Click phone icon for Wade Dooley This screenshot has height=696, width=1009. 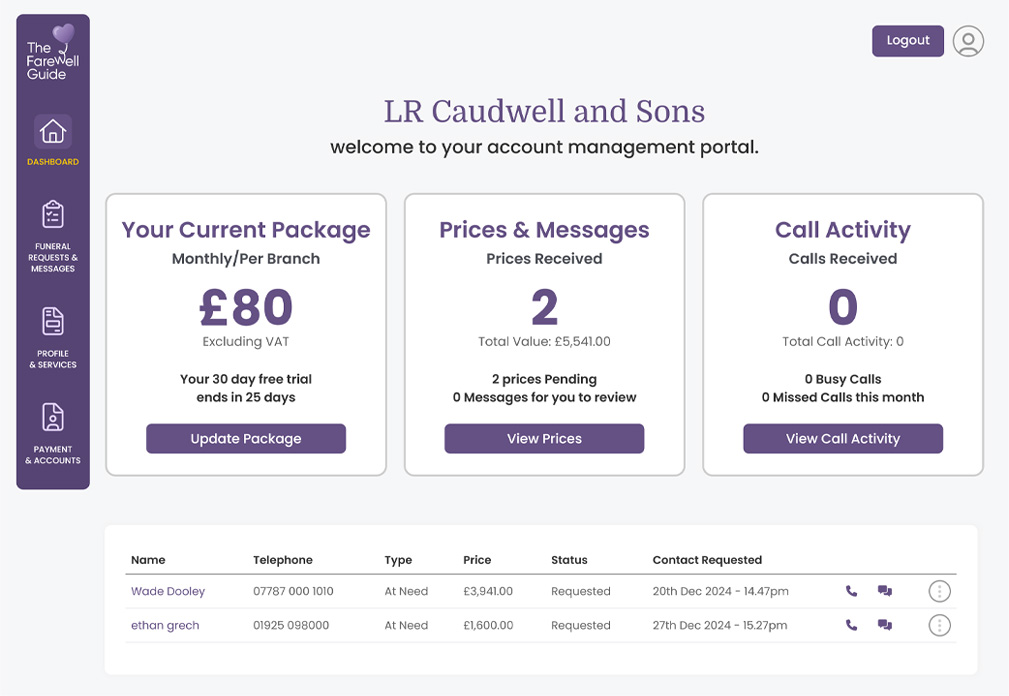(x=852, y=591)
